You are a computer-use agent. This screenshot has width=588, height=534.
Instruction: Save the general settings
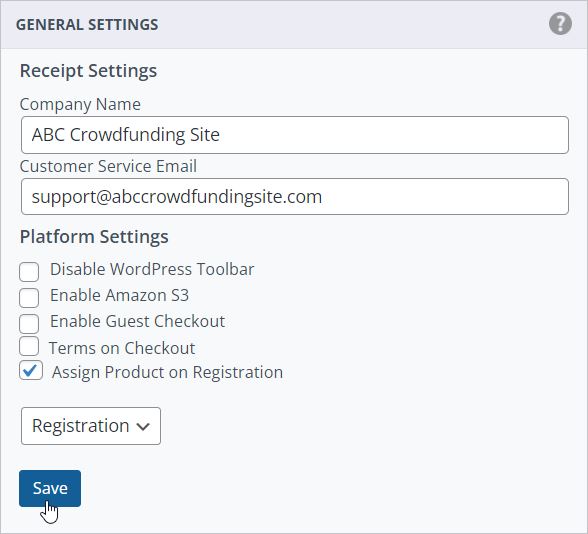[x=50, y=488]
